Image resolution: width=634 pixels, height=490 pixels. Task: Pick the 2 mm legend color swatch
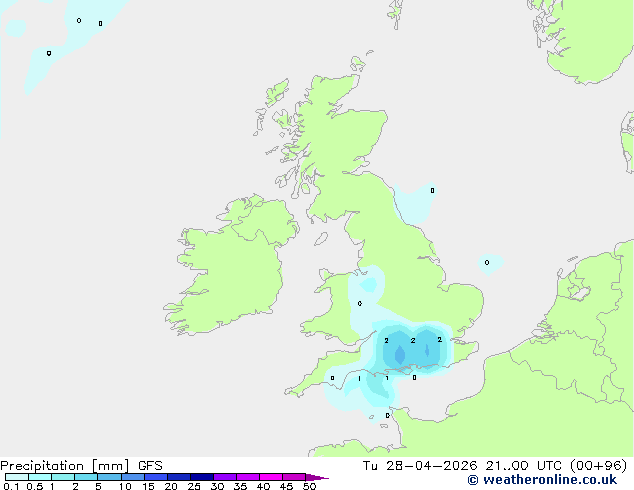(86, 477)
